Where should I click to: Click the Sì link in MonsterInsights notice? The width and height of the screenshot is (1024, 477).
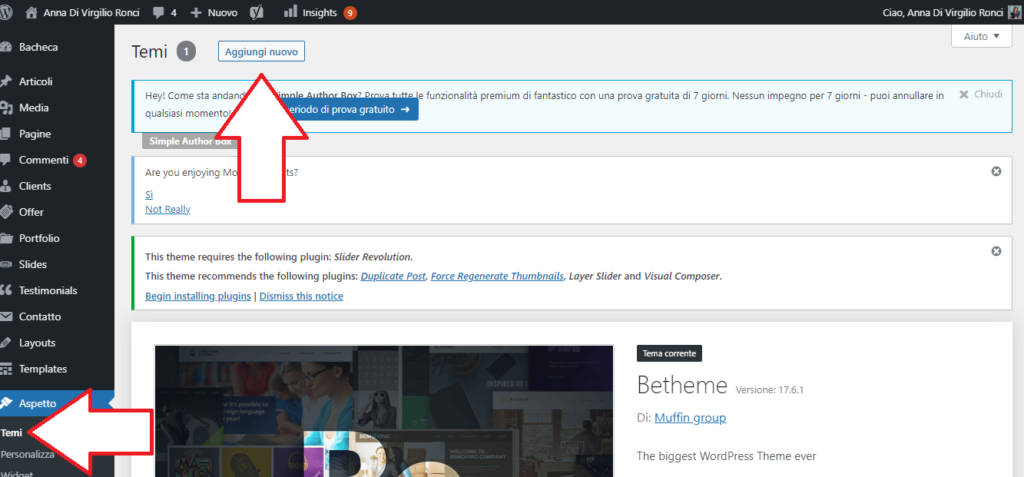[x=149, y=195]
